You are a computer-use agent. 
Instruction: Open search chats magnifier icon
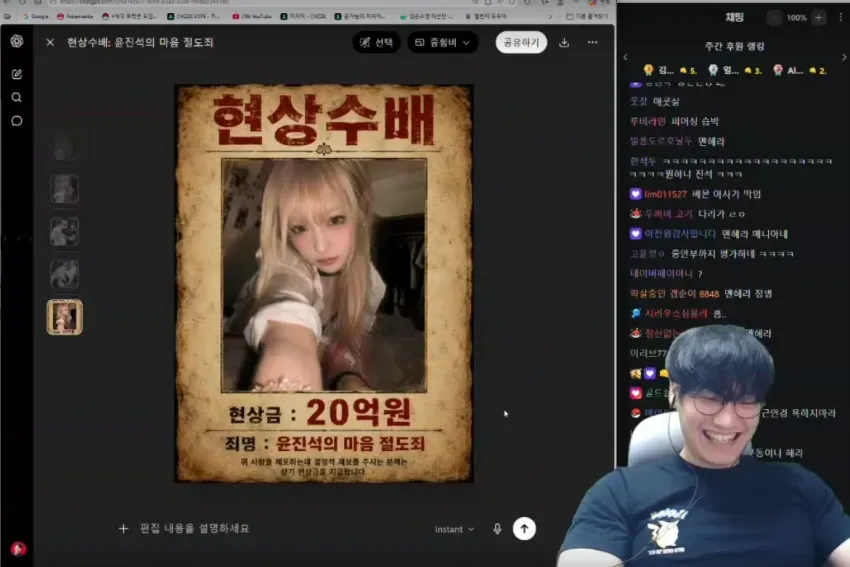(17, 98)
